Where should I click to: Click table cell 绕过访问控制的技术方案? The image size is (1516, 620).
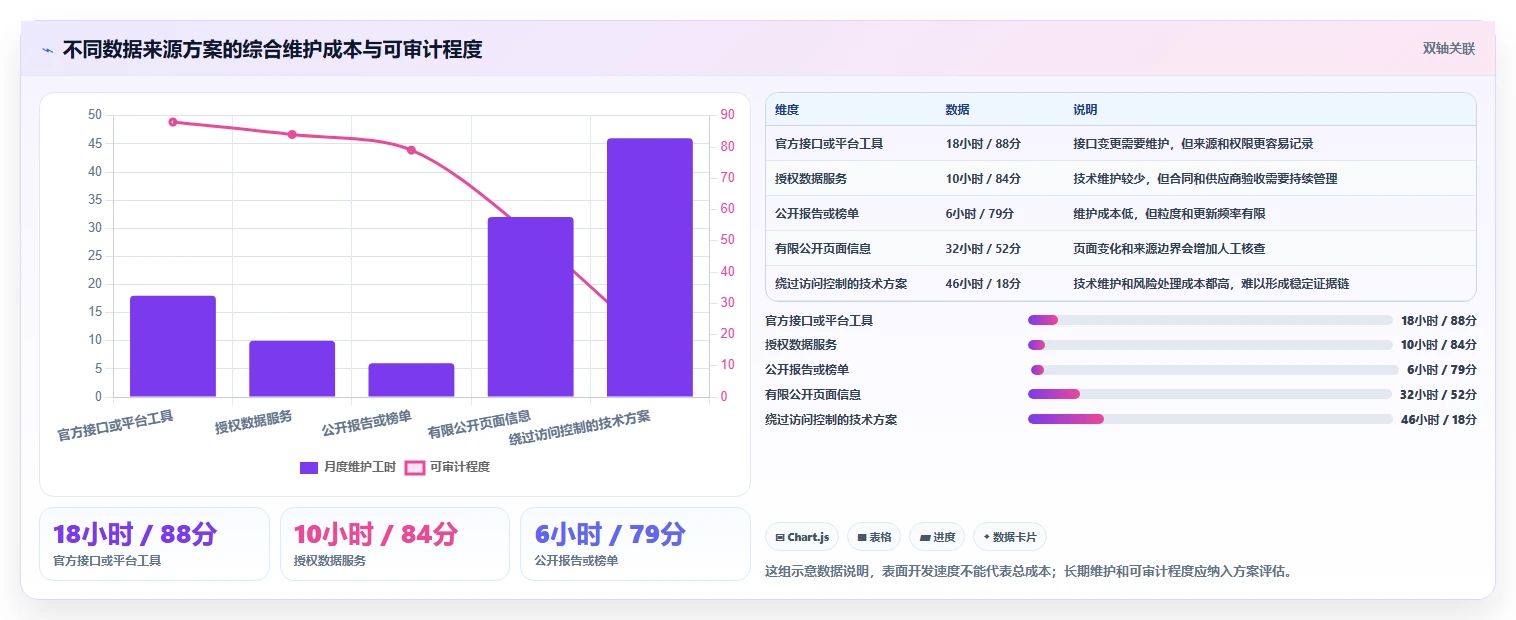coord(841,284)
